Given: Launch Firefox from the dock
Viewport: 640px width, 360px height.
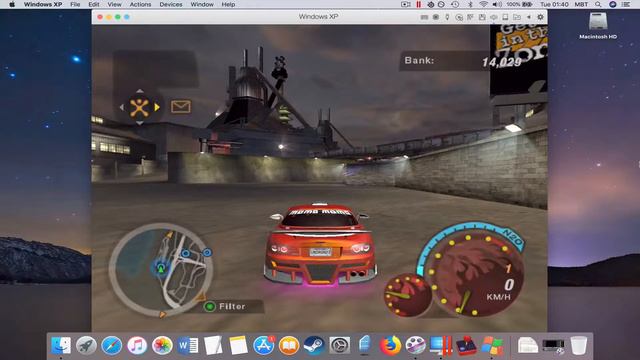Looking at the screenshot, I should click(390, 345).
